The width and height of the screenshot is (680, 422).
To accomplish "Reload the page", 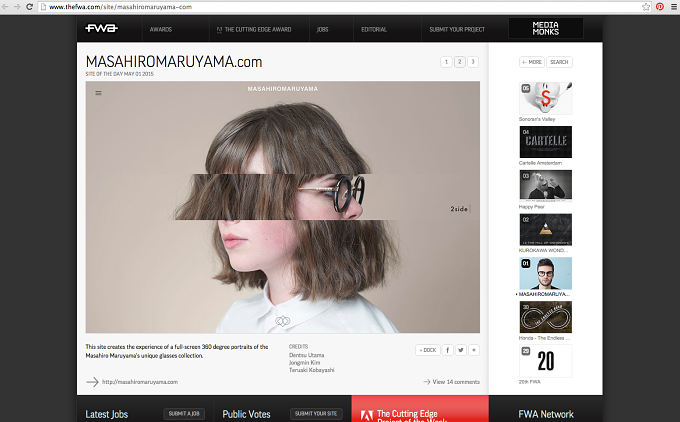I will [29, 7].
